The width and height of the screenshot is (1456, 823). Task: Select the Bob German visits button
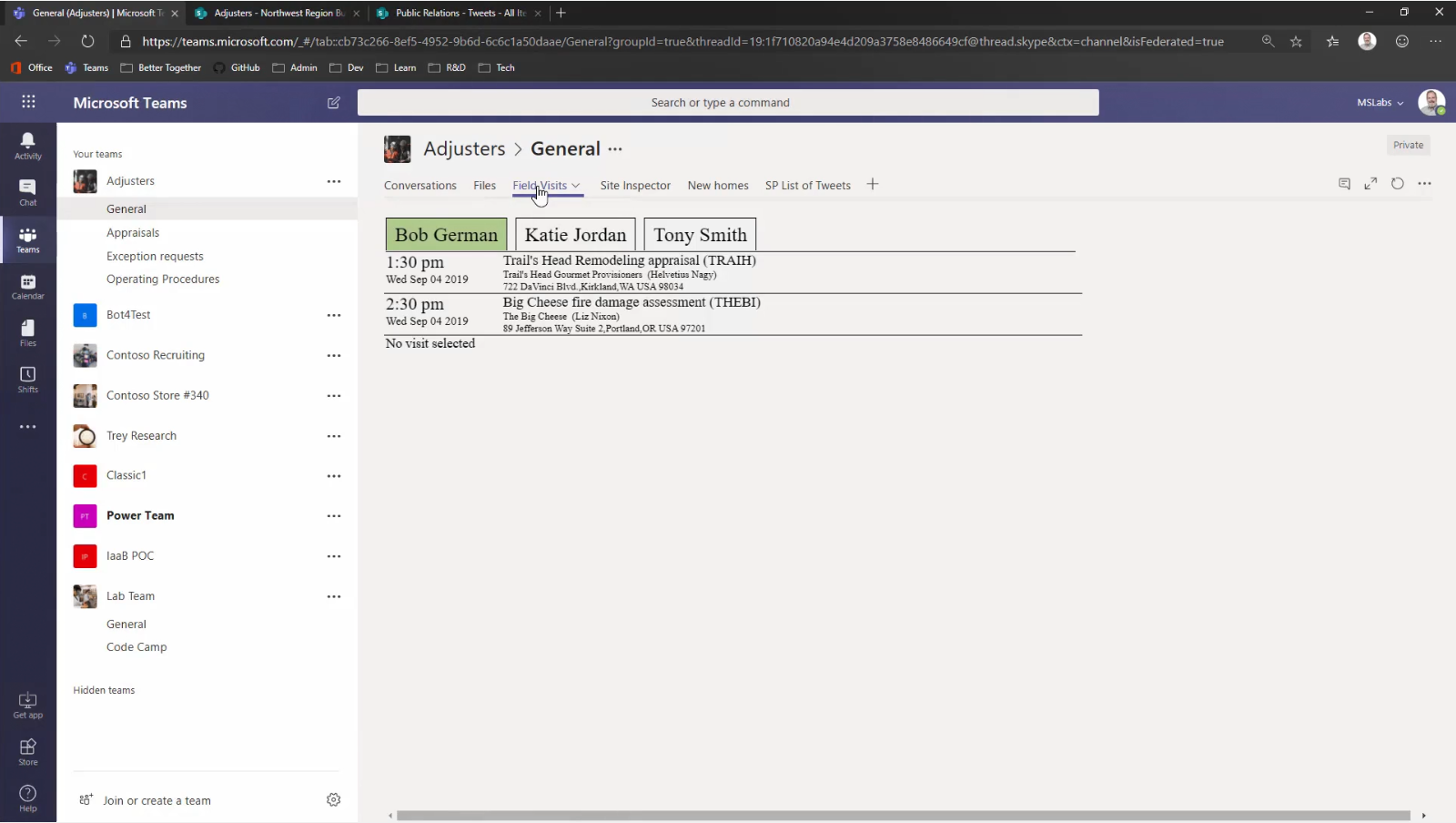[446, 235]
